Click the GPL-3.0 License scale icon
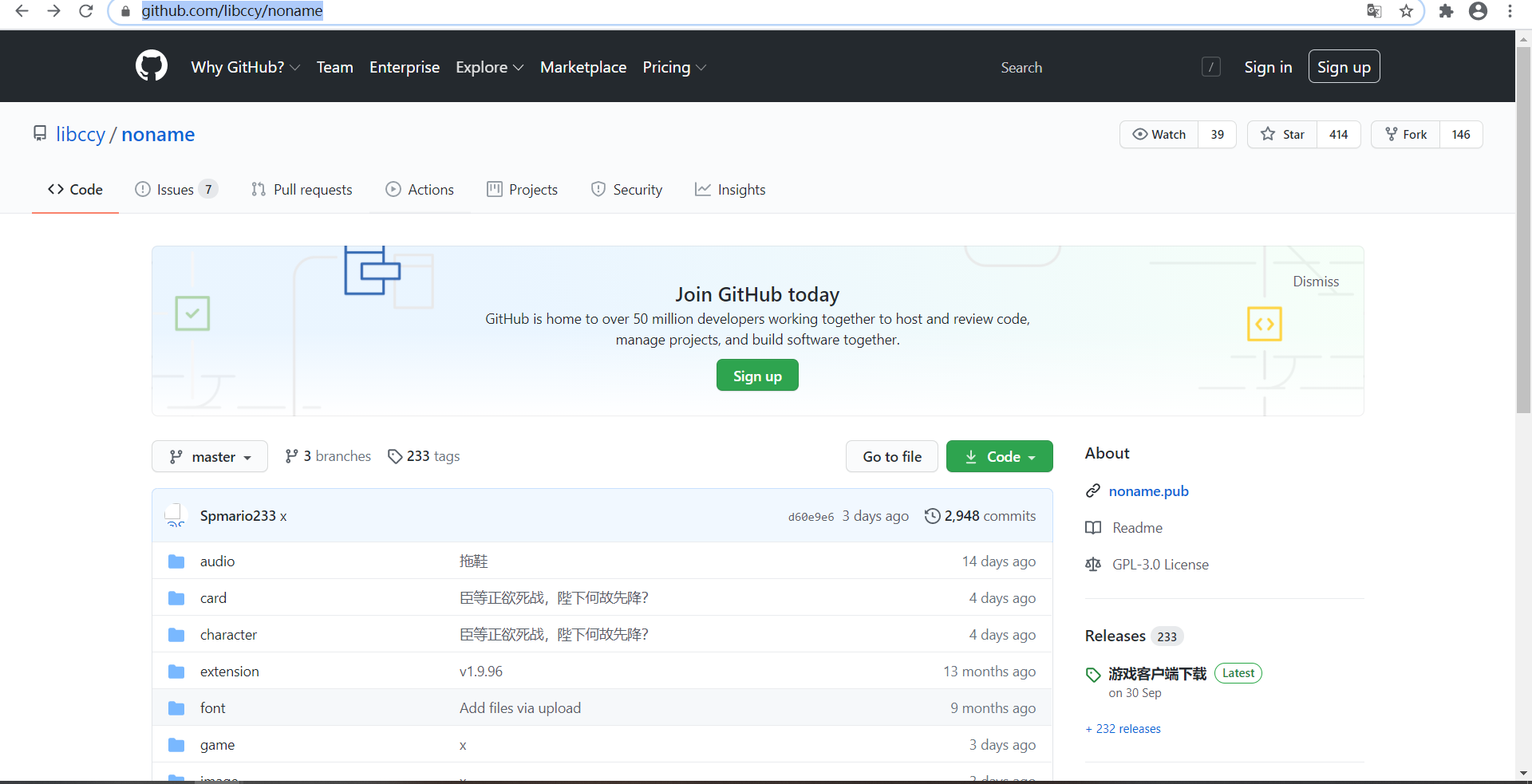This screenshot has width=1532, height=784. (1094, 564)
